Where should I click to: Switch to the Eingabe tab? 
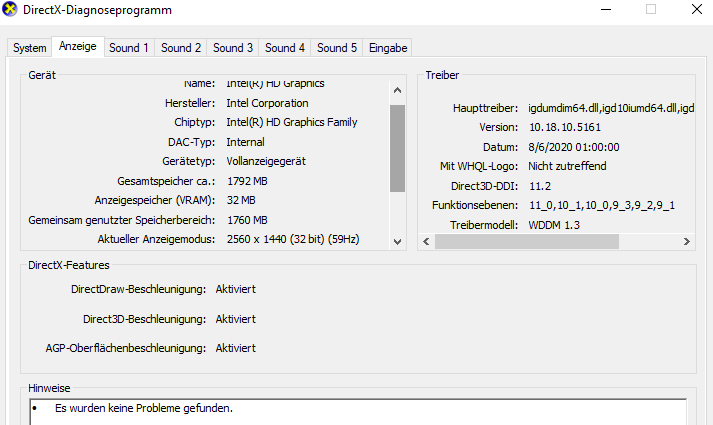[x=388, y=48]
